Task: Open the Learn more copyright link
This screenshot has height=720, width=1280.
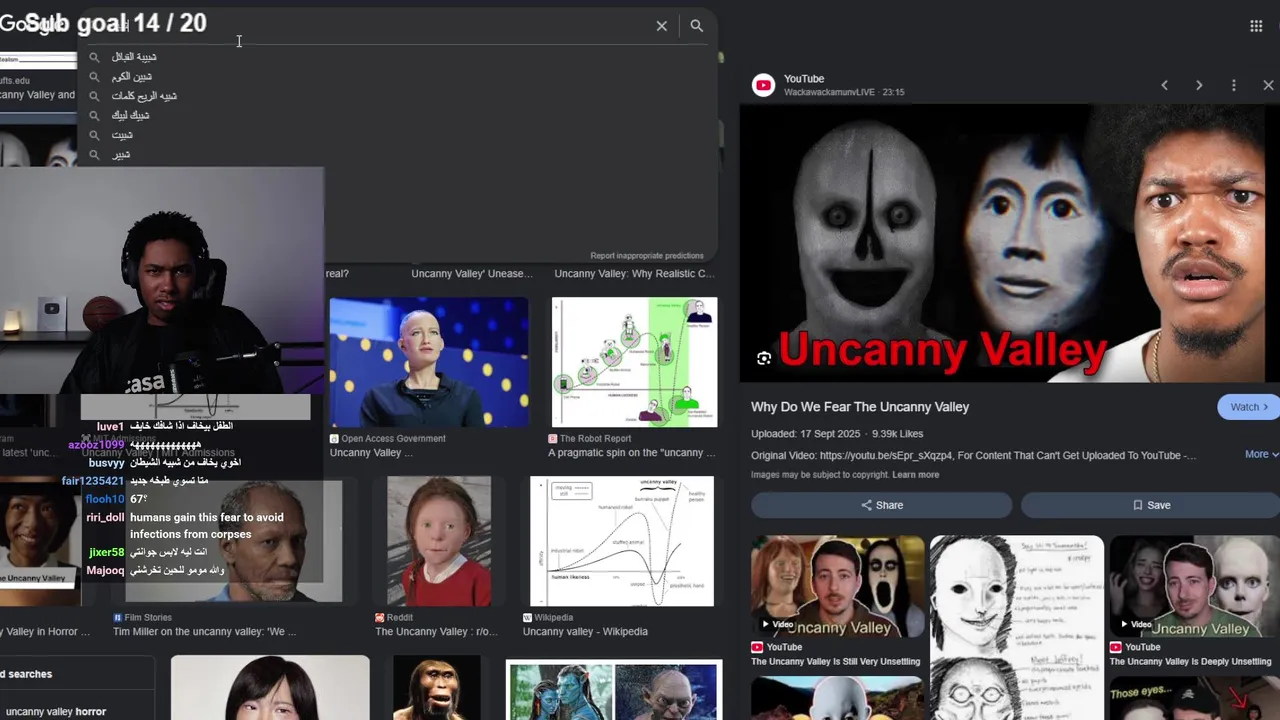Action: (x=916, y=475)
